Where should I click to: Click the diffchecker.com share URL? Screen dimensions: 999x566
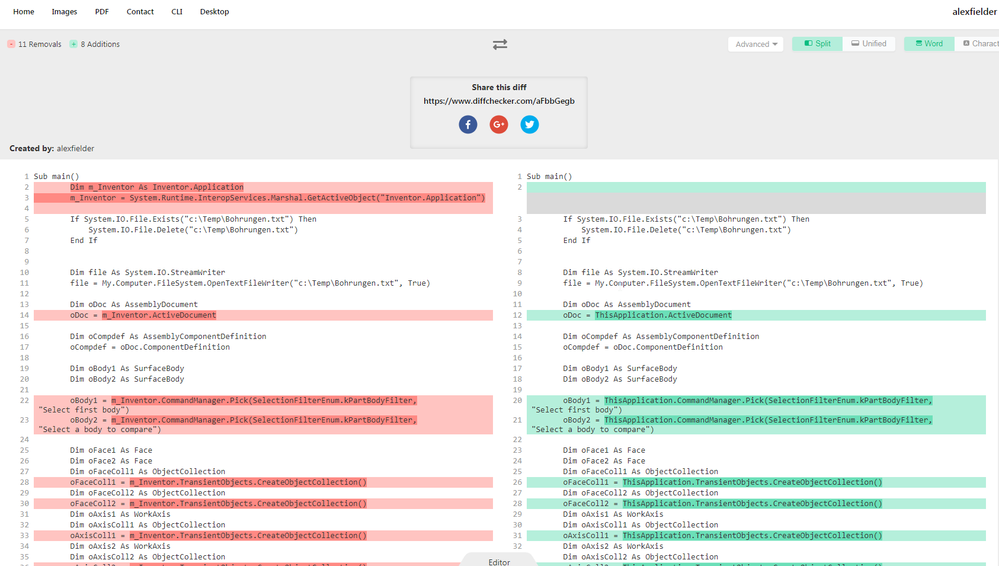[x=499, y=101]
